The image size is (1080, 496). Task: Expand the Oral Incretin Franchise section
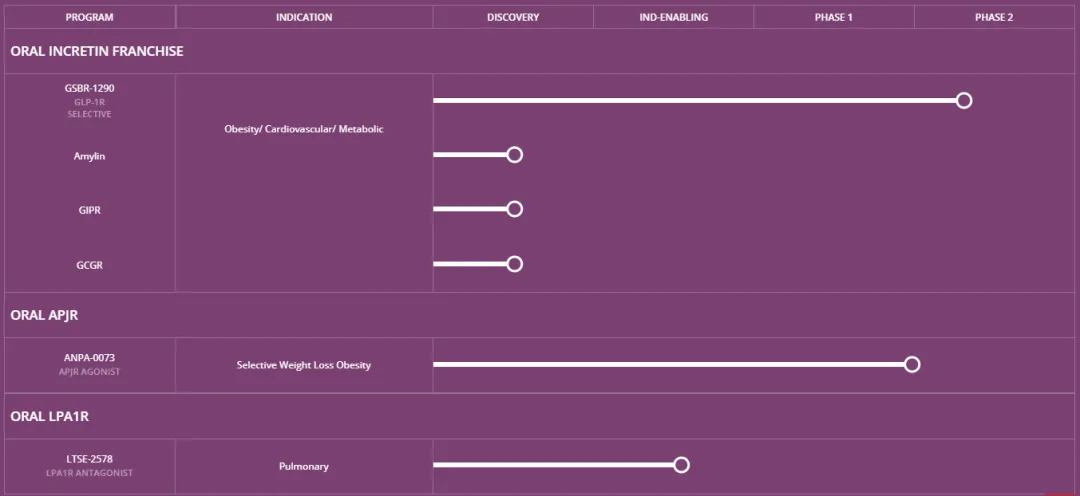[x=97, y=51]
